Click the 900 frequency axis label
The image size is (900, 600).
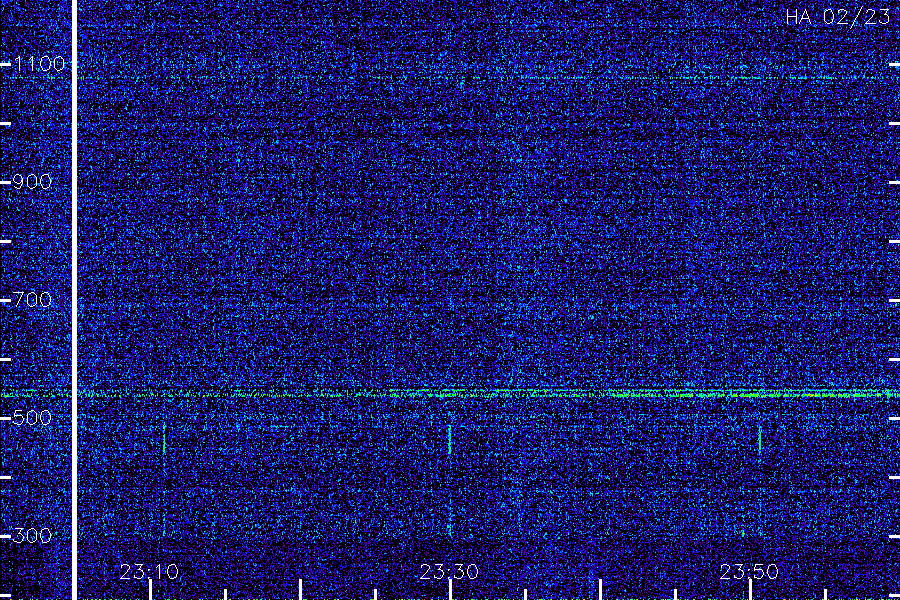tap(32, 182)
